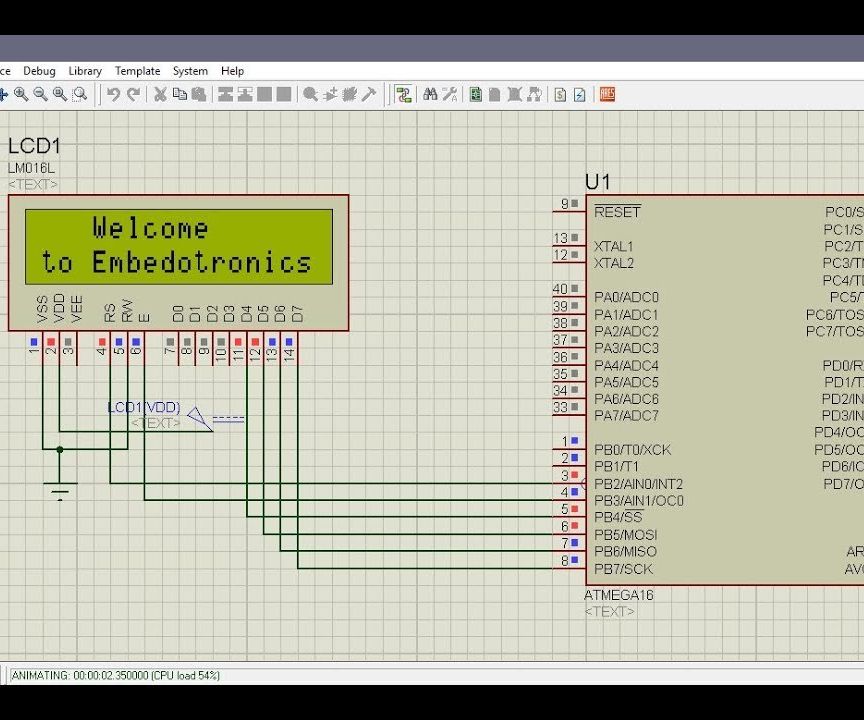Run the Electrical Rule Check icon

point(578,93)
